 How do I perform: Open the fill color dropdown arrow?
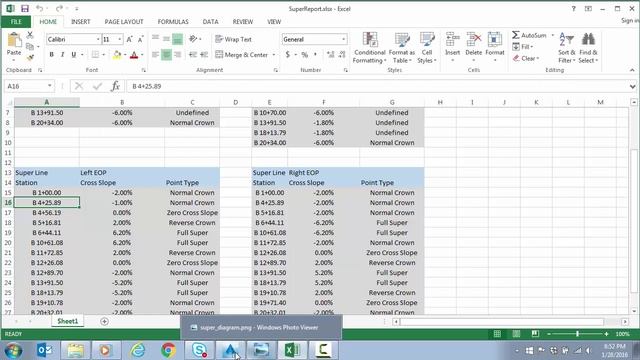[x=124, y=55]
